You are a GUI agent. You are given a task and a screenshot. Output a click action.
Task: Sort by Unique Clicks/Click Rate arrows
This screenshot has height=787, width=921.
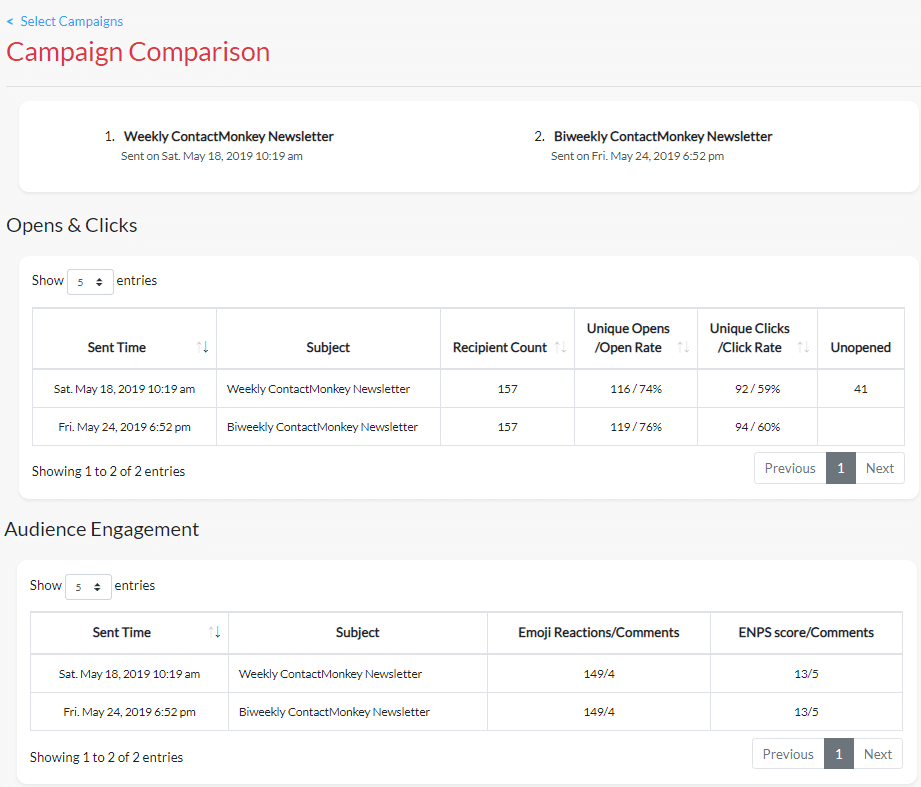[803, 347]
